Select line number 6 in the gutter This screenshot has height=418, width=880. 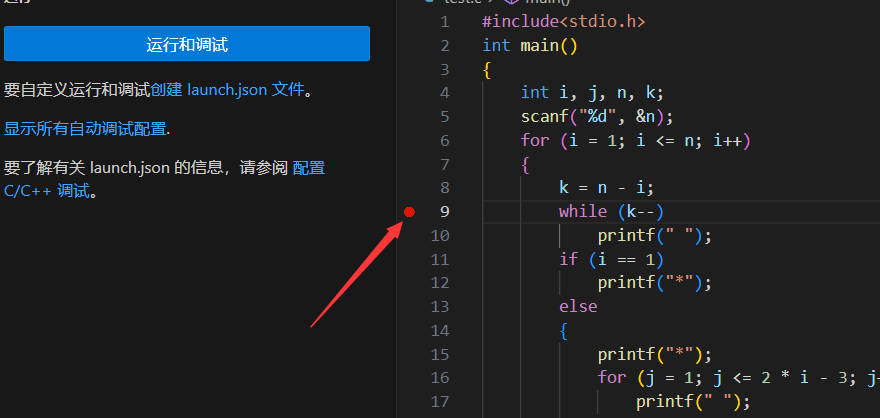(445, 140)
